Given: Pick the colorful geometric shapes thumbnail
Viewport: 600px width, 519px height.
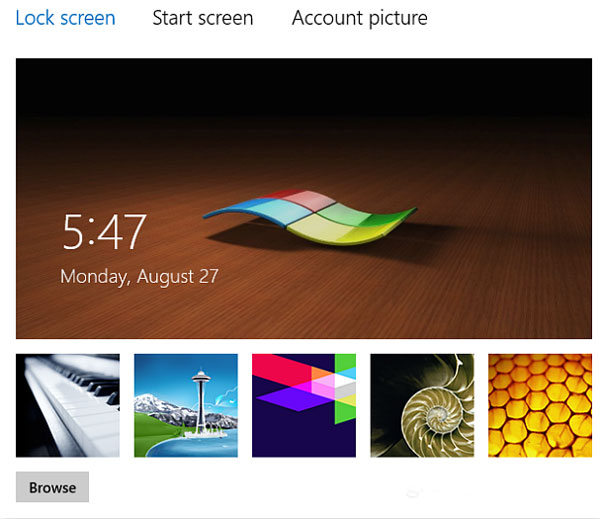Looking at the screenshot, I should click(x=304, y=405).
